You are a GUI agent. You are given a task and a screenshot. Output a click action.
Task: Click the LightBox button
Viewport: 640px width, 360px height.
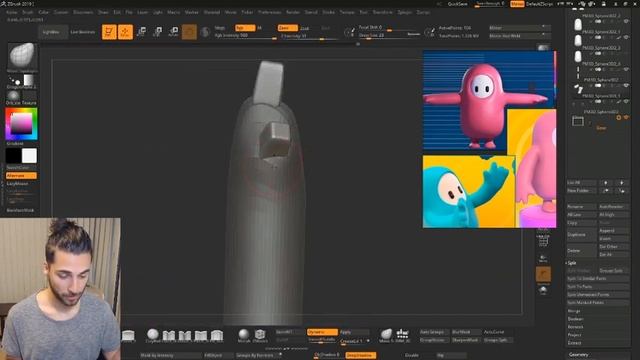[53, 32]
